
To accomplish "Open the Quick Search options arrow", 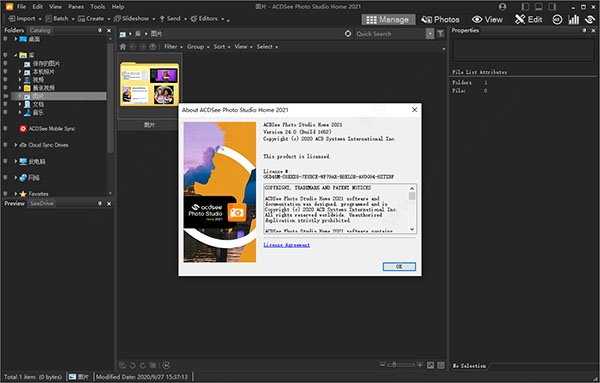I will pyautogui.click(x=430, y=34).
